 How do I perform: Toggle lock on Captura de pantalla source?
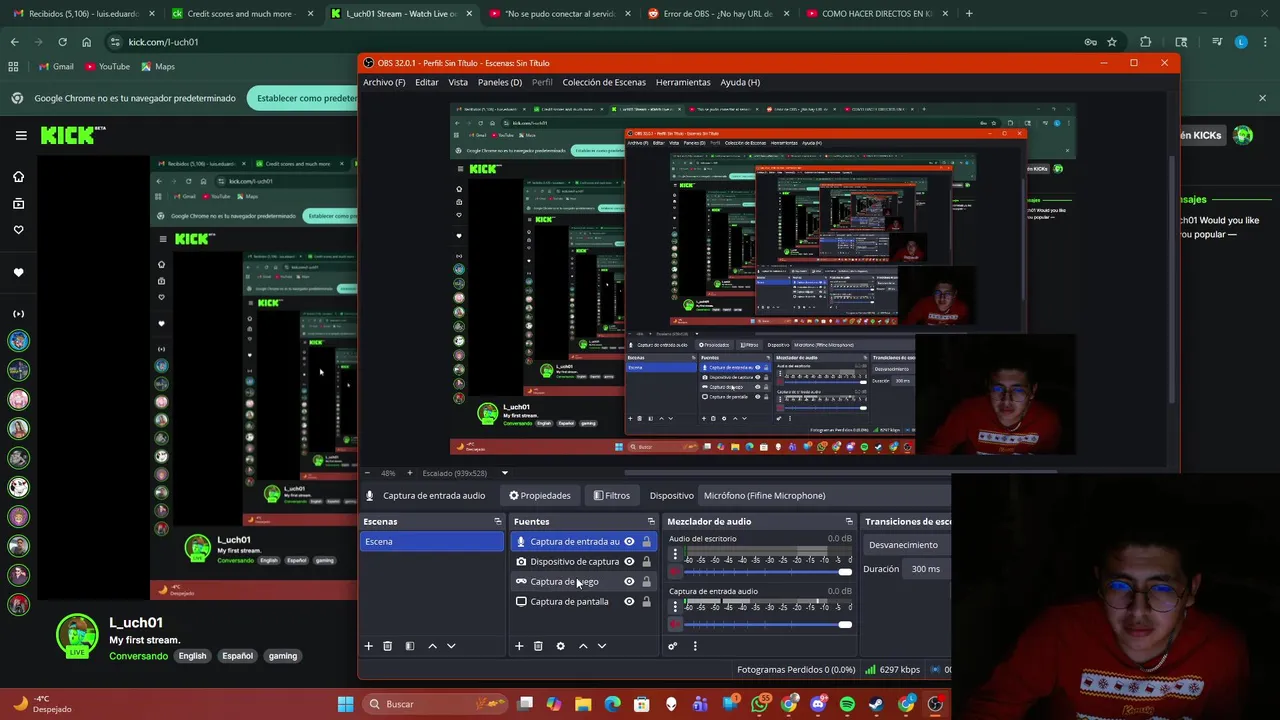pos(646,601)
